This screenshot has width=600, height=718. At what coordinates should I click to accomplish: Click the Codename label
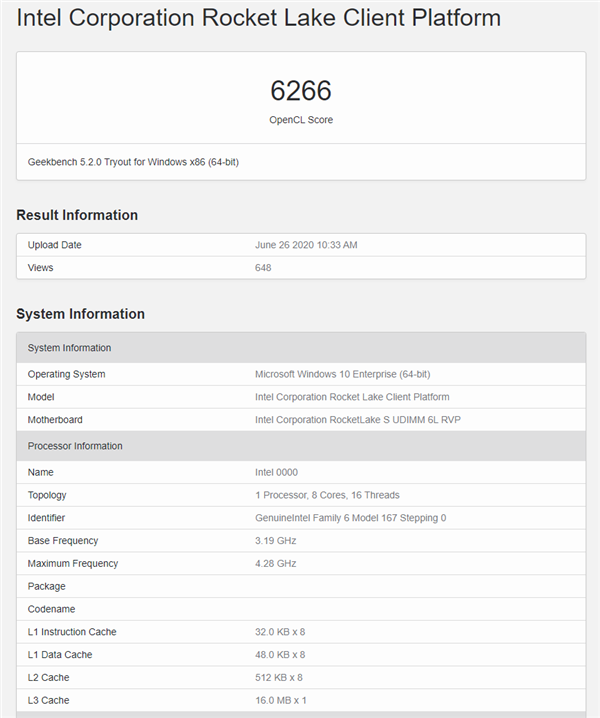pyautogui.click(x=51, y=609)
